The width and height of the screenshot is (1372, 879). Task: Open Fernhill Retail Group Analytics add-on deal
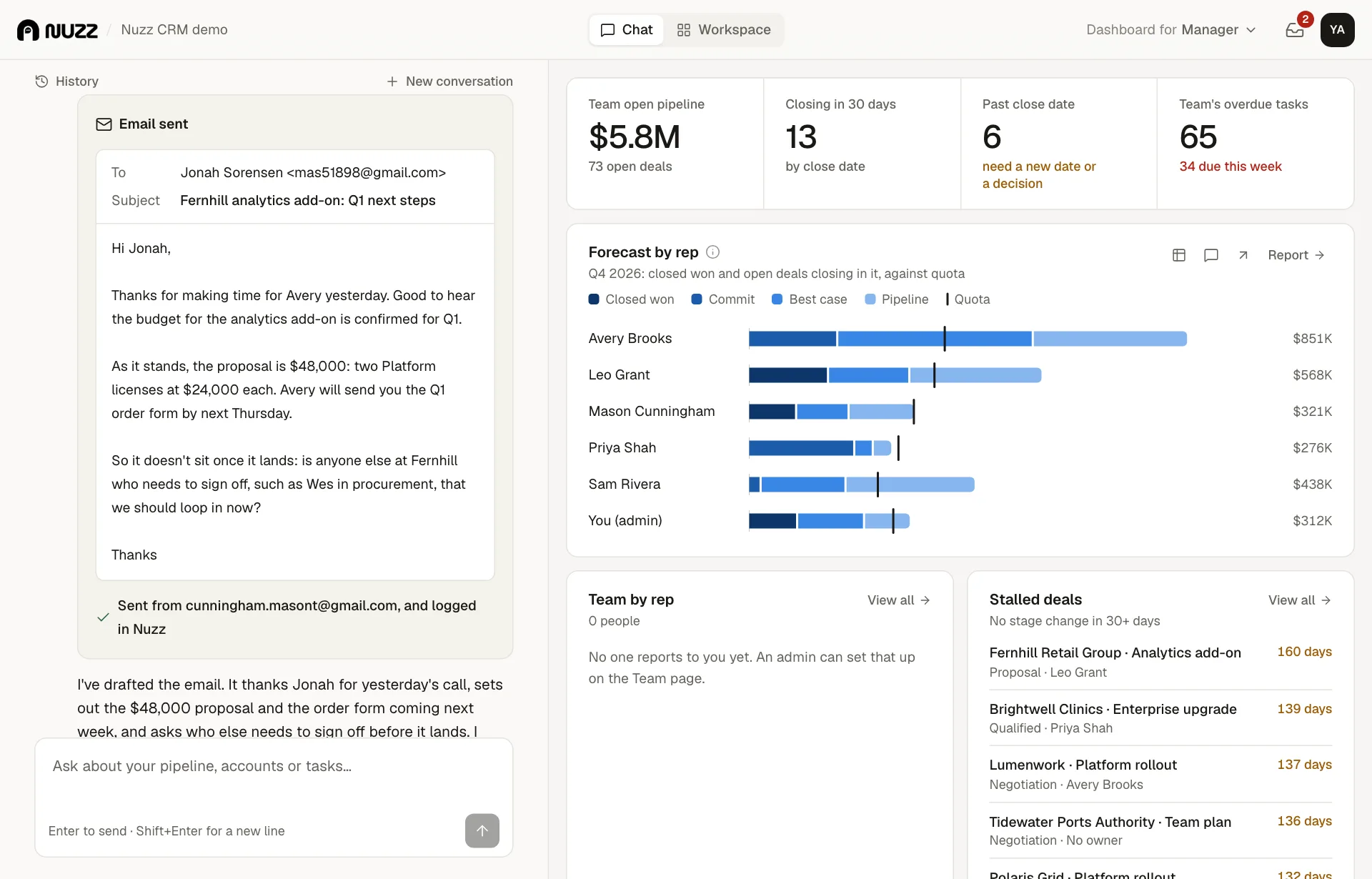[x=1160, y=662]
